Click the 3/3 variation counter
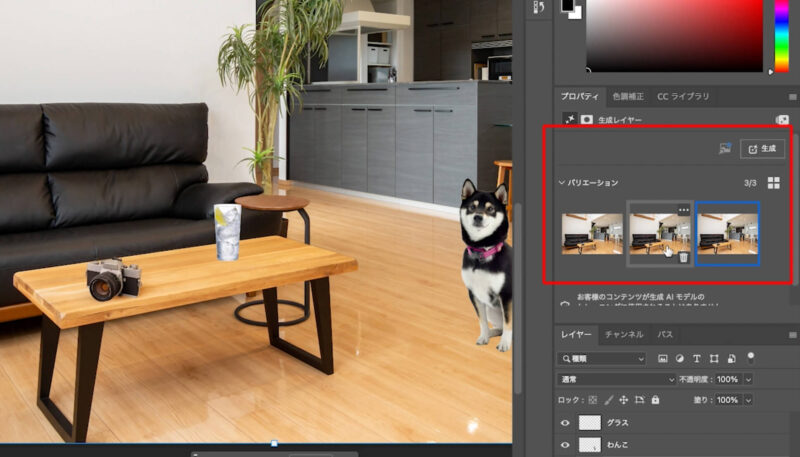Viewport: 800px width, 457px height. coord(750,183)
